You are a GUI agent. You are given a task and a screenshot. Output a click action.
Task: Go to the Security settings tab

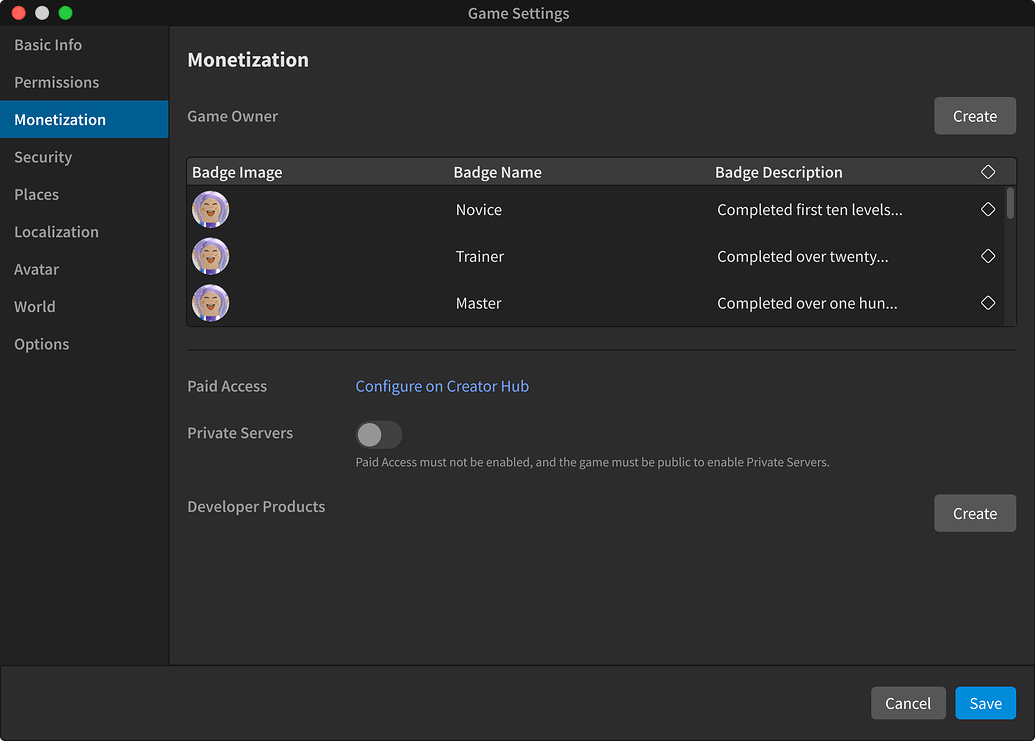43,157
